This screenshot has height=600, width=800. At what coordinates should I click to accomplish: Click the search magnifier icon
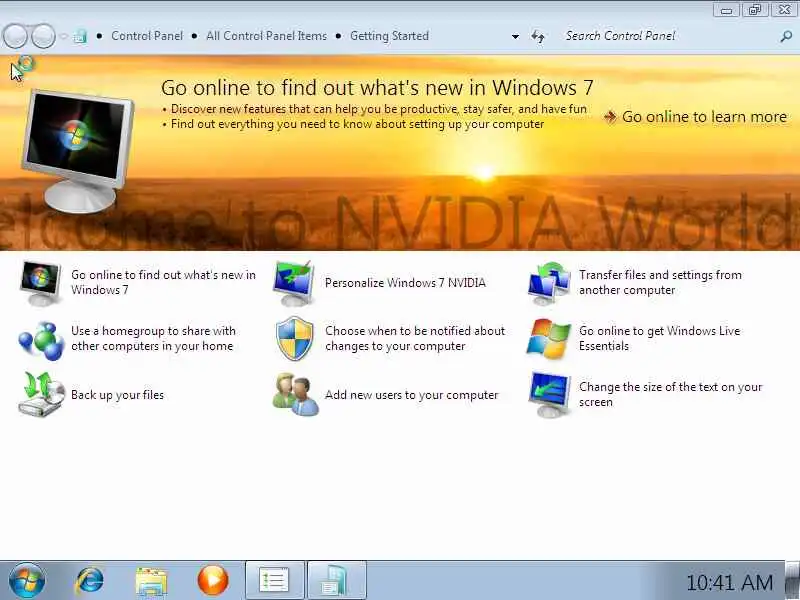(786, 36)
